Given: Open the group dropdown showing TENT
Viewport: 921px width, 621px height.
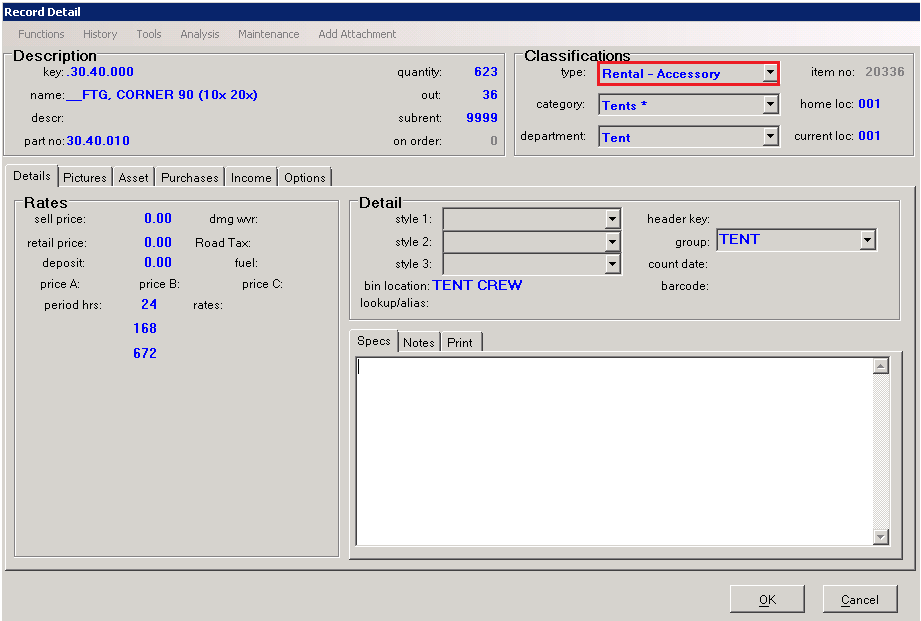Looking at the screenshot, I should 867,240.
